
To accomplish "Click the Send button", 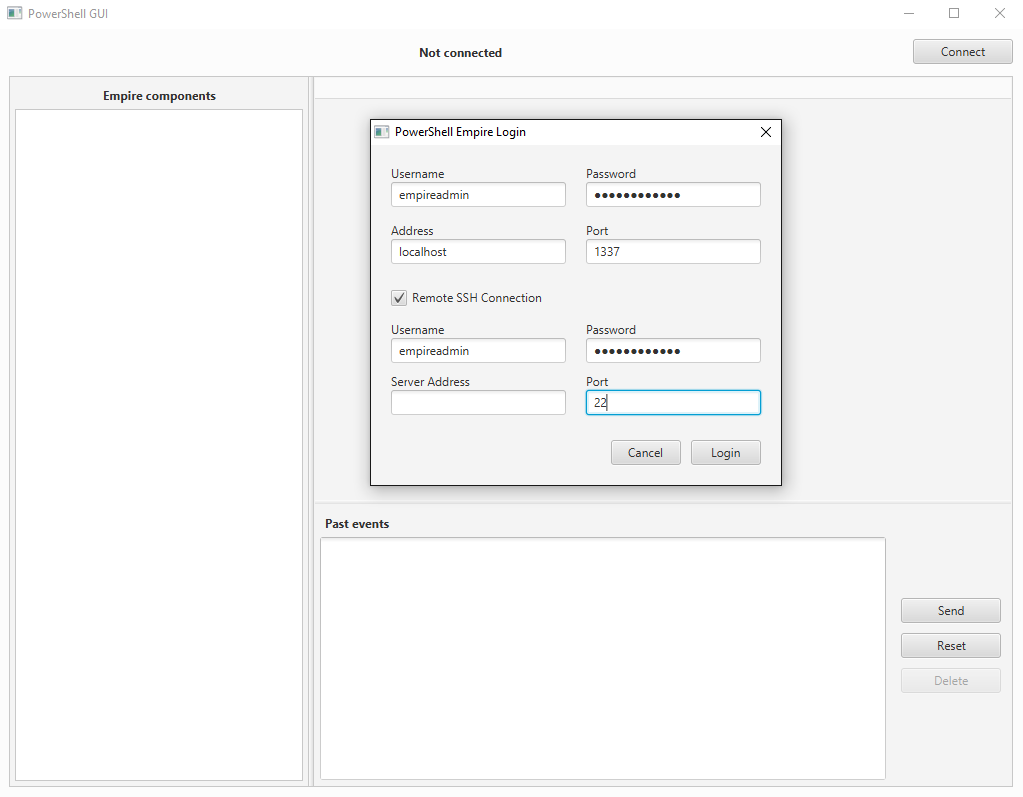I will pos(951,610).
